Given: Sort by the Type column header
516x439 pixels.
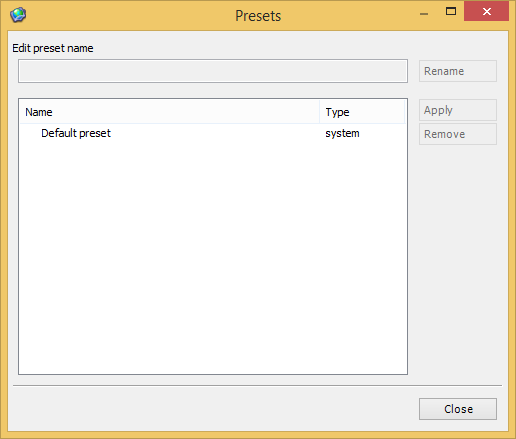Looking at the screenshot, I should pos(362,112).
